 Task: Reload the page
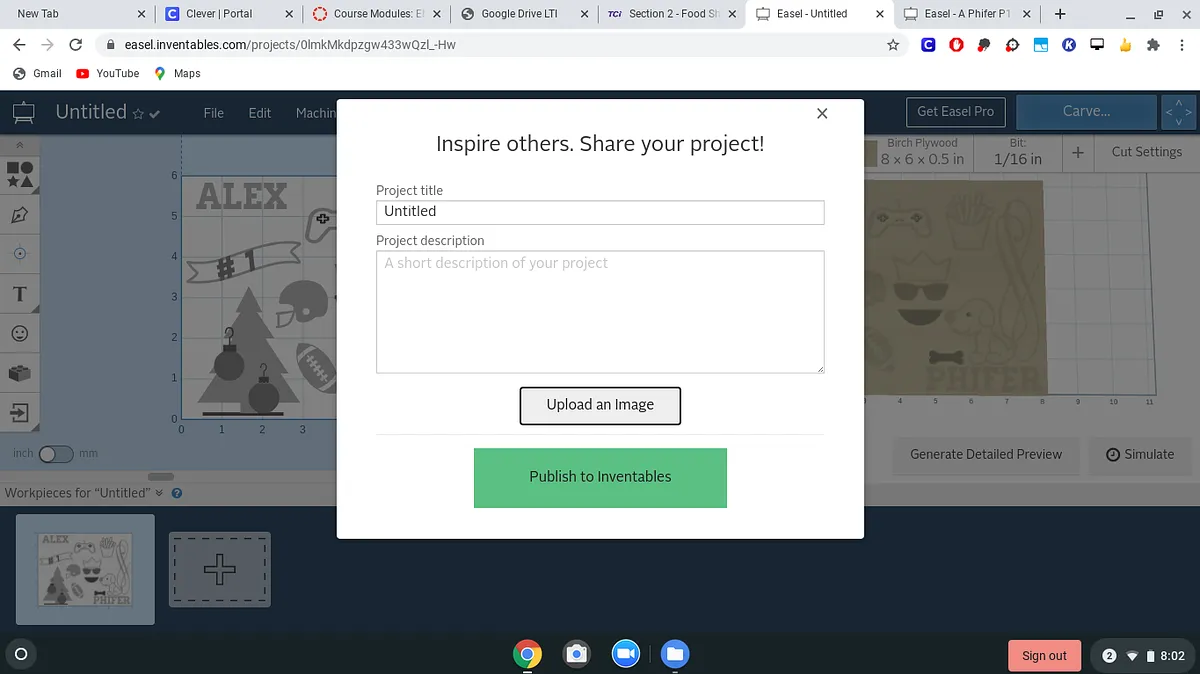75,45
